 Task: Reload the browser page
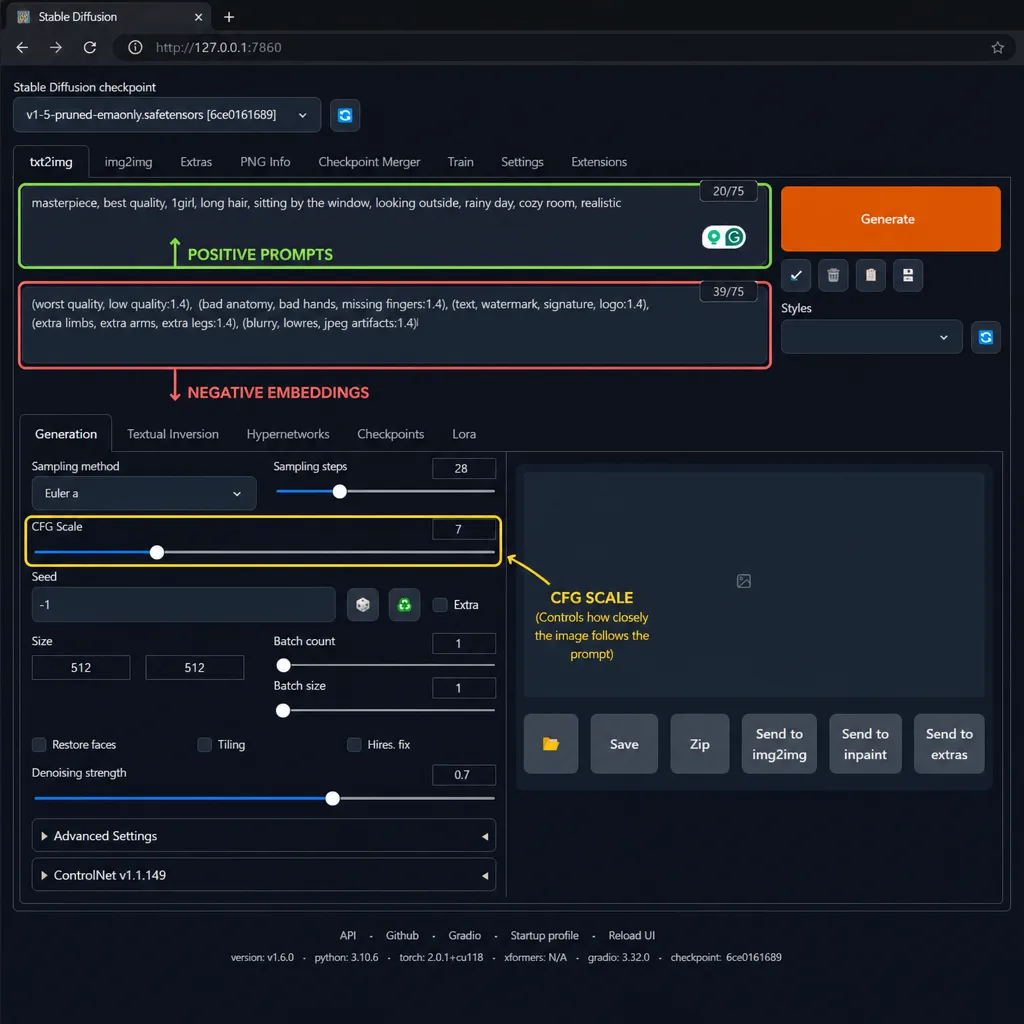point(90,48)
